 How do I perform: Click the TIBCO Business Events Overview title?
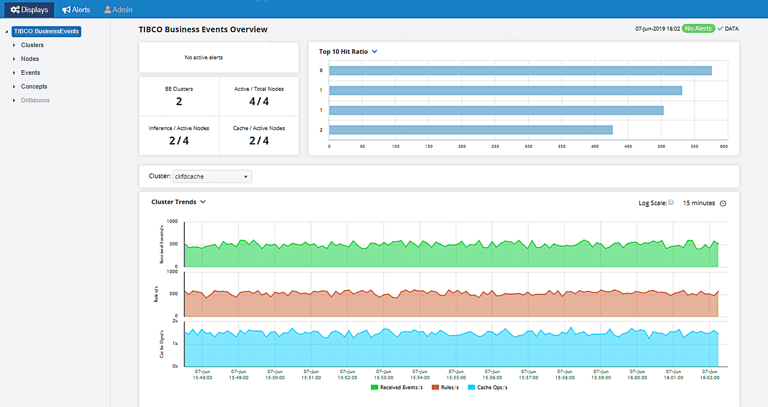point(203,29)
